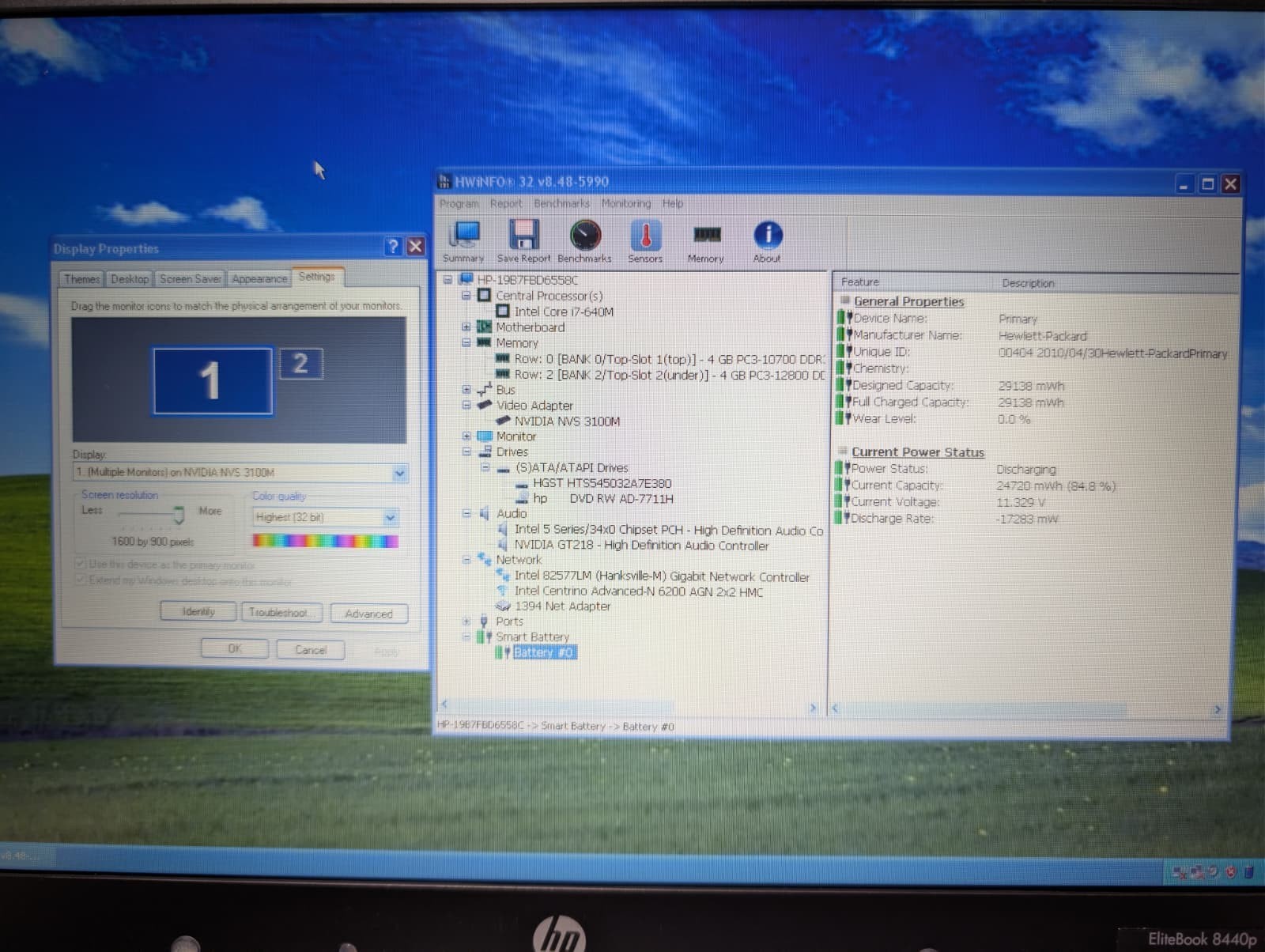Switch to the Desktop tab
Screen dimensions: 1265x952
pos(130,279)
